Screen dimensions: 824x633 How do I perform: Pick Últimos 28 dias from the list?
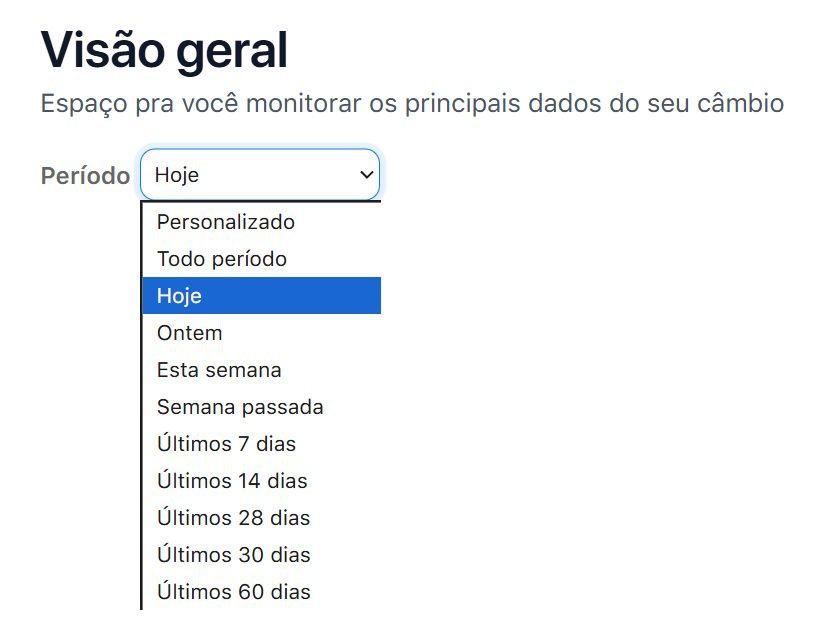click(233, 518)
